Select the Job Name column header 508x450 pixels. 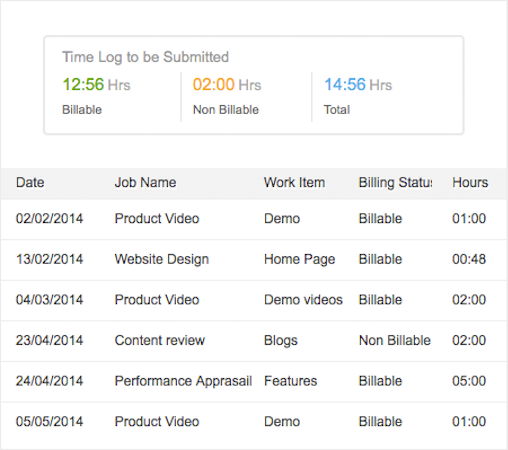click(x=145, y=182)
